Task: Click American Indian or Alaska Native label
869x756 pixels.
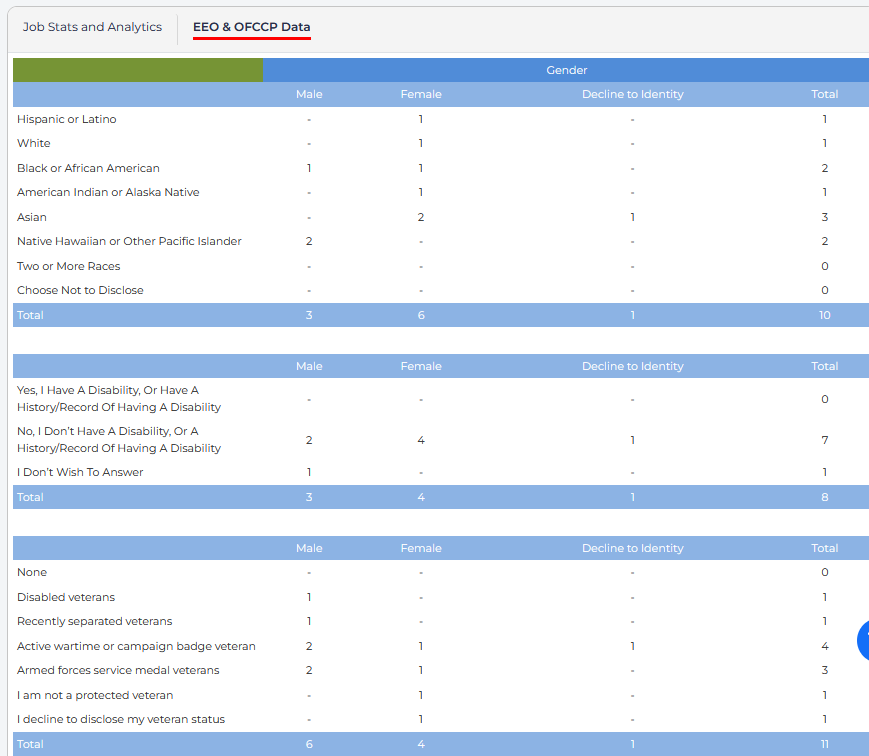Action: tap(108, 192)
